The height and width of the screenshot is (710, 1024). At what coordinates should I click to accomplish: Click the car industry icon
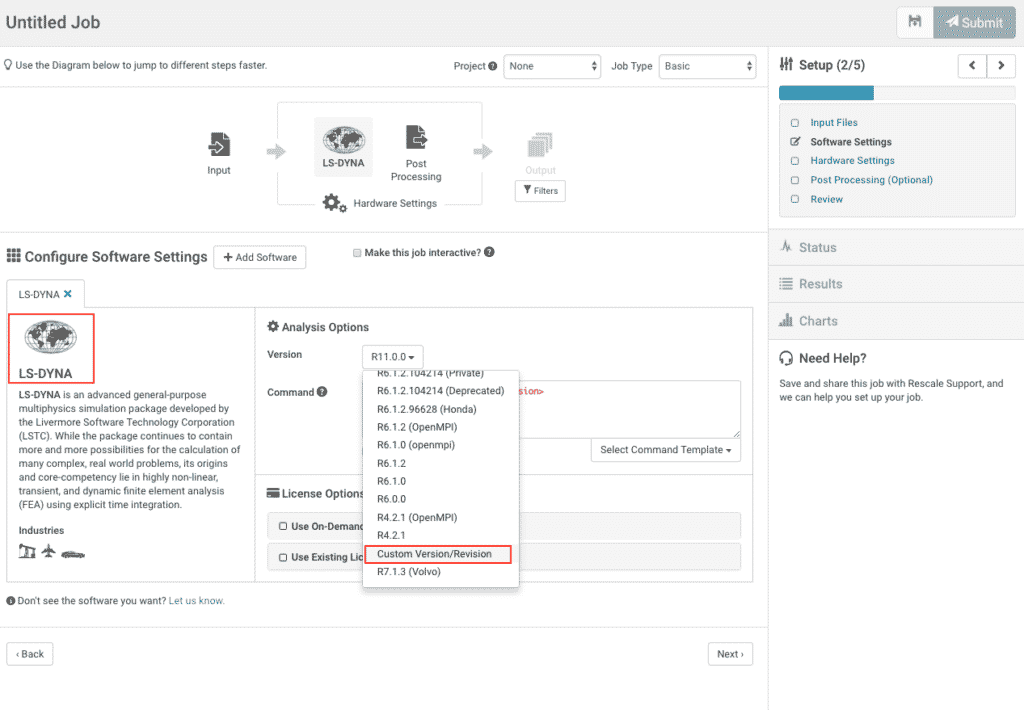pyautogui.click(x=73, y=555)
